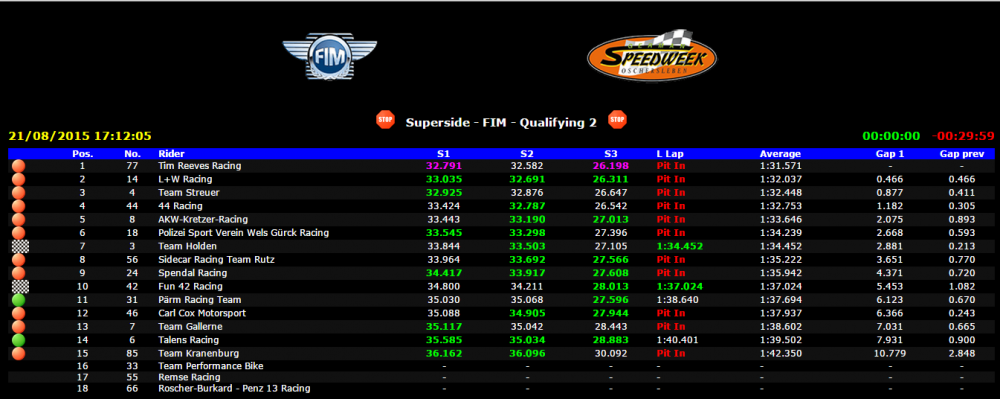Select the Carl Cox Motorsport row name
The height and width of the screenshot is (399, 1000).
tap(202, 313)
